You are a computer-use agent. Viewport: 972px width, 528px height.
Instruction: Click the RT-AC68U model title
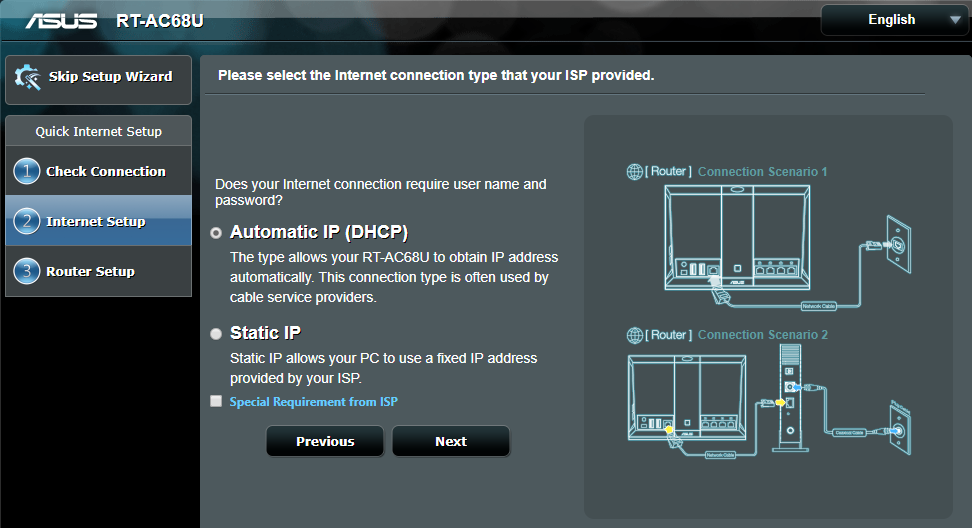(160, 21)
